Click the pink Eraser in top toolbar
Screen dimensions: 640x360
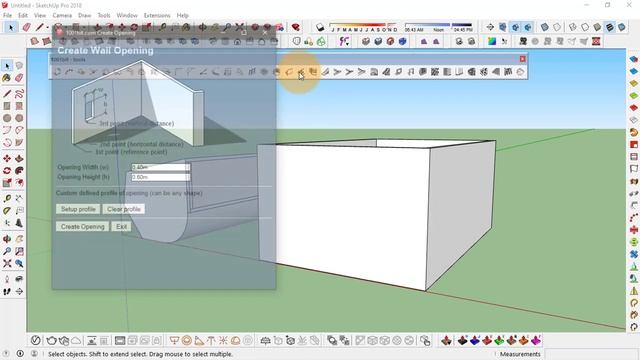coord(27,27)
